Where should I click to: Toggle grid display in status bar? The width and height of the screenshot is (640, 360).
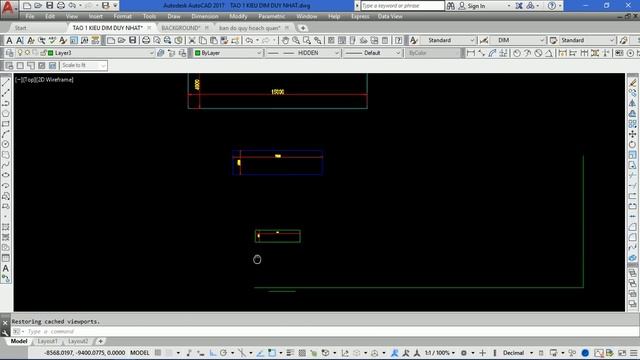pyautogui.click(x=158, y=353)
